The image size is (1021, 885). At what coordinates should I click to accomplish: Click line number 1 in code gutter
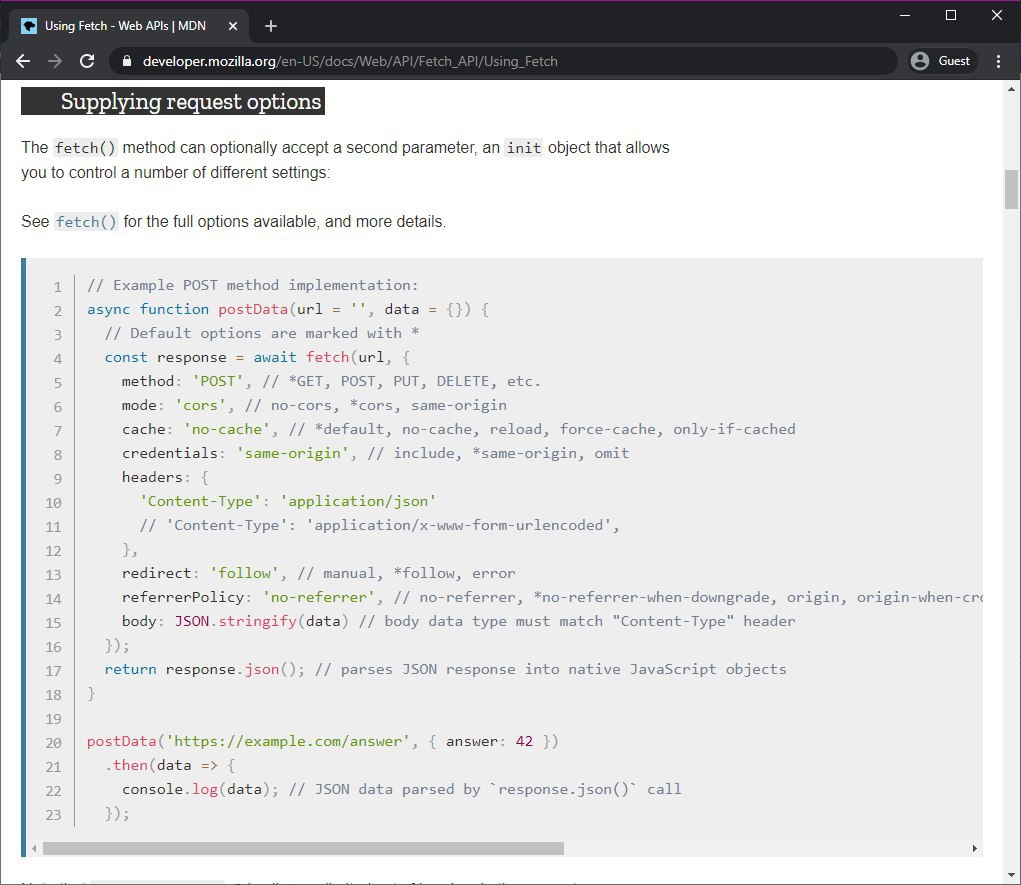(x=58, y=287)
